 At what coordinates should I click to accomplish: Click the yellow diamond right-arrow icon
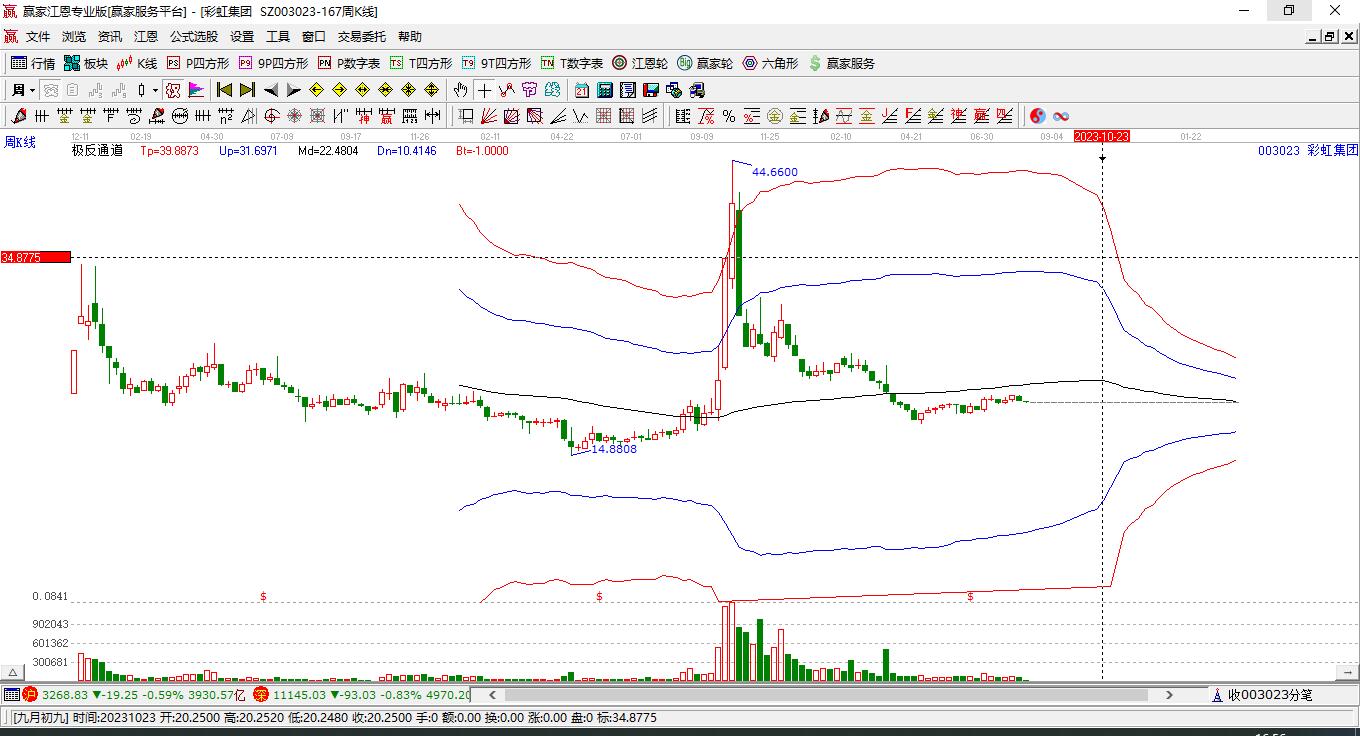(x=340, y=90)
